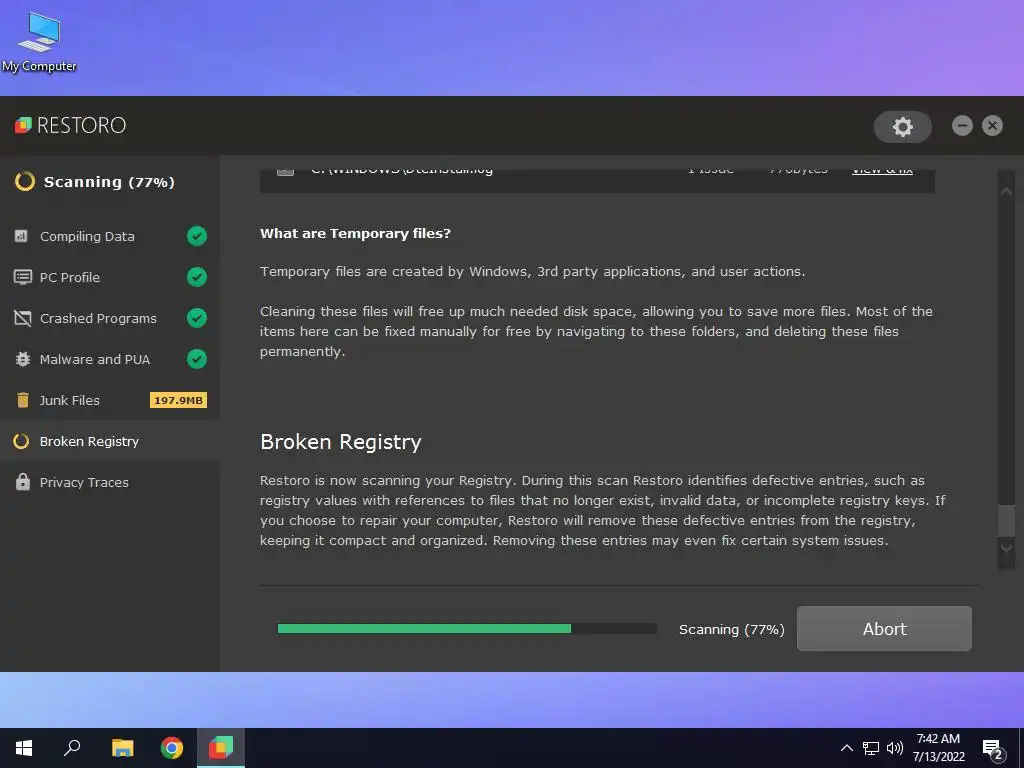Open the network tray icon
1024x768 pixels.
pos(871,748)
